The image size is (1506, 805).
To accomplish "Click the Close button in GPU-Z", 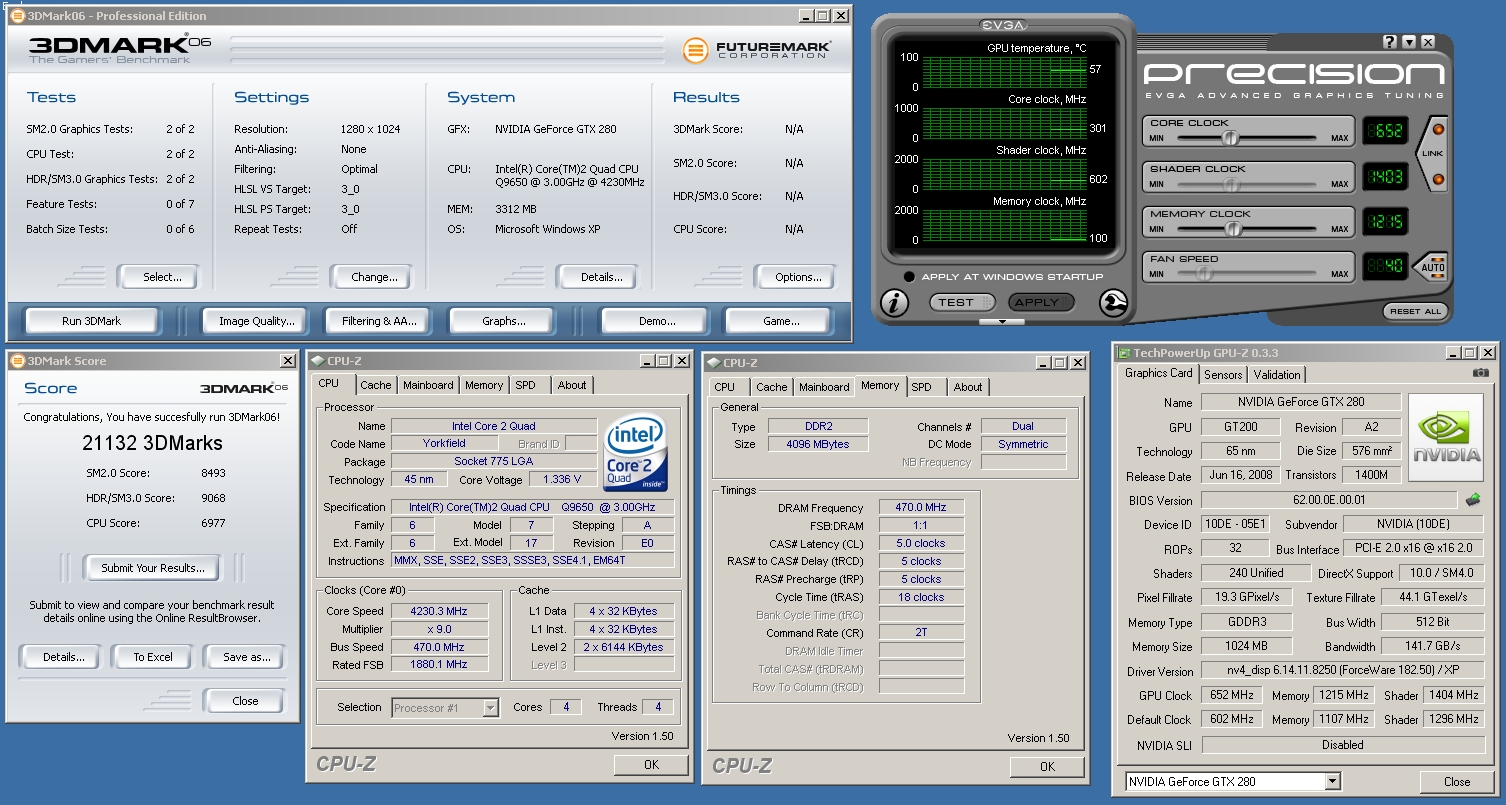I will point(1457,782).
